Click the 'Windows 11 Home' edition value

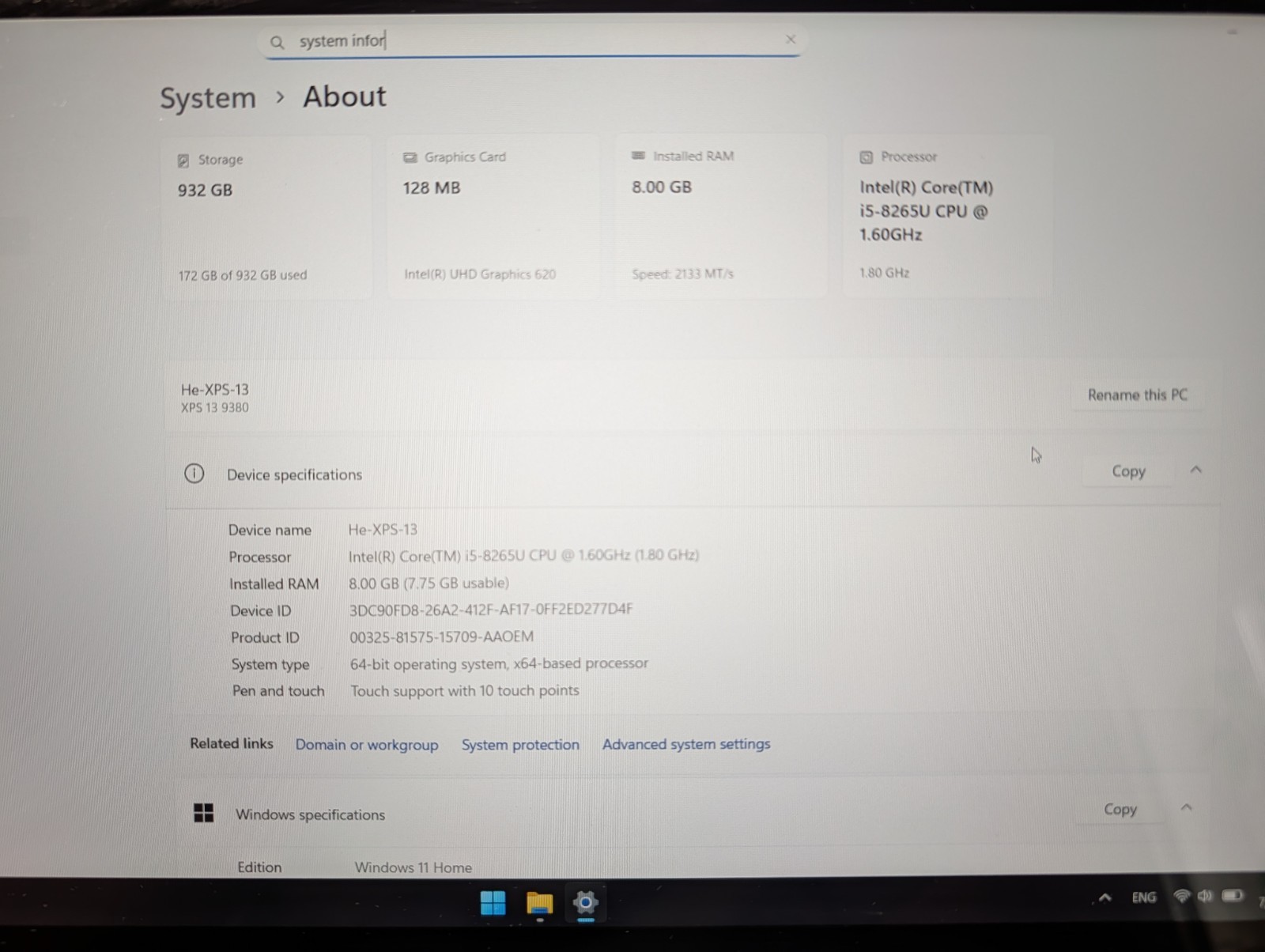(x=413, y=867)
